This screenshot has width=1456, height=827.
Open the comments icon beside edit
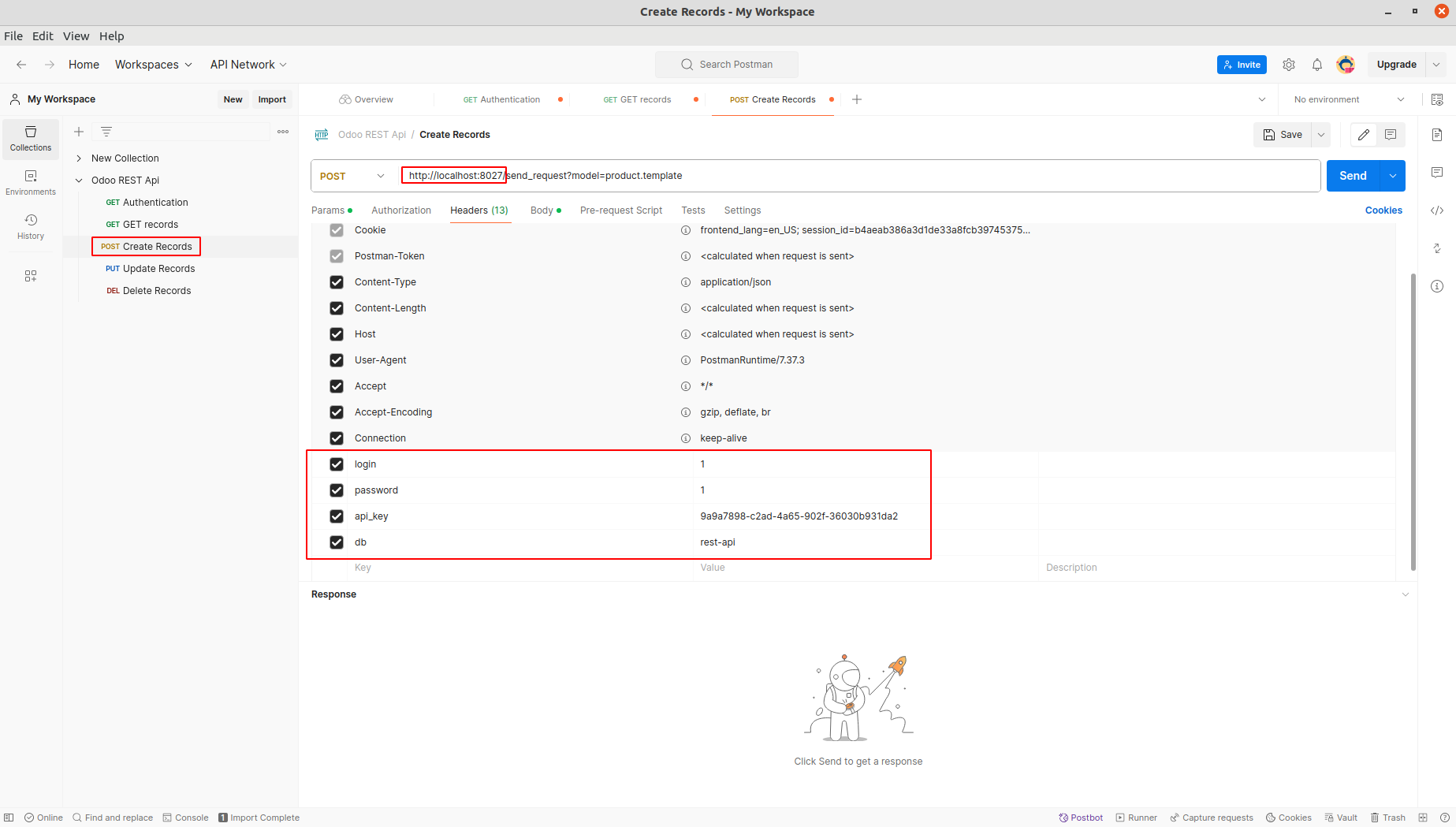(1391, 135)
